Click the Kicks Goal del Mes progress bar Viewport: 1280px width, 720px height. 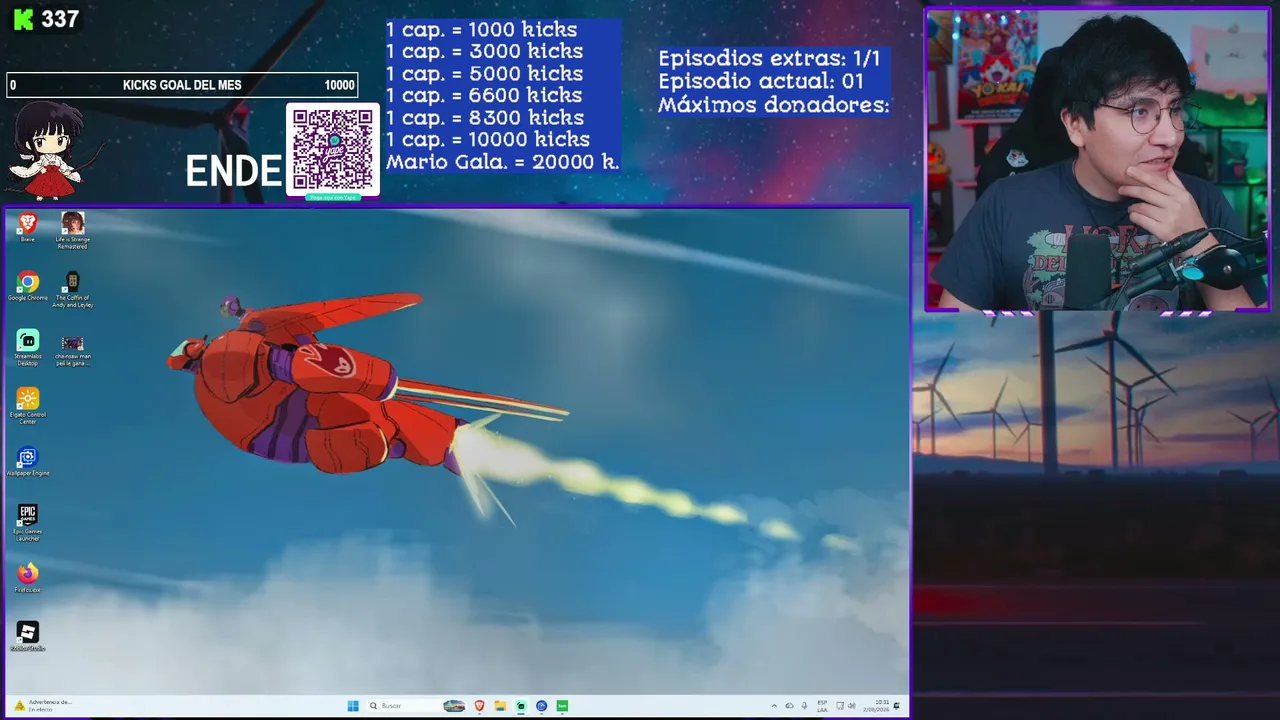point(182,85)
